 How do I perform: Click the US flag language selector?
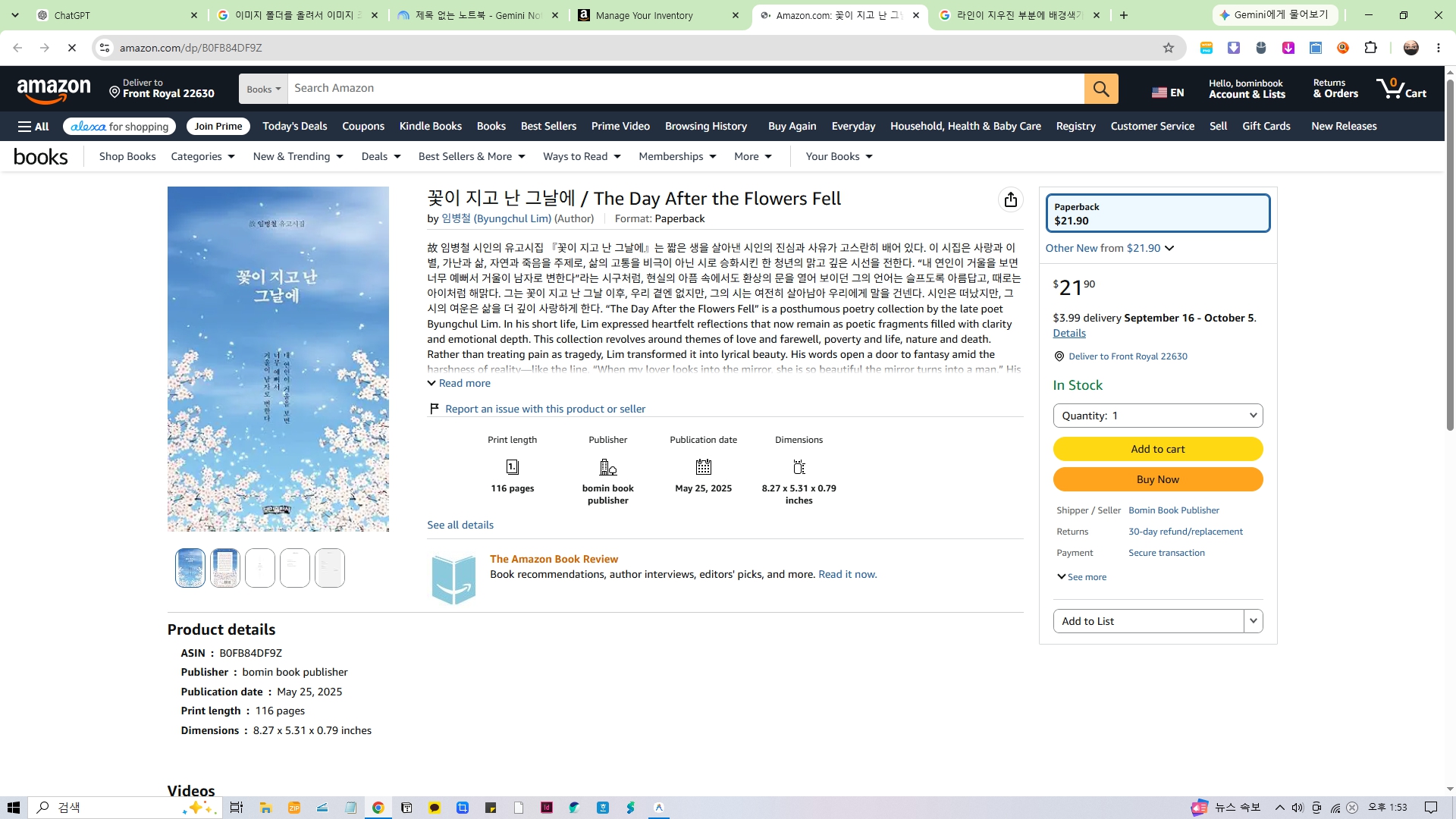pos(1168,93)
